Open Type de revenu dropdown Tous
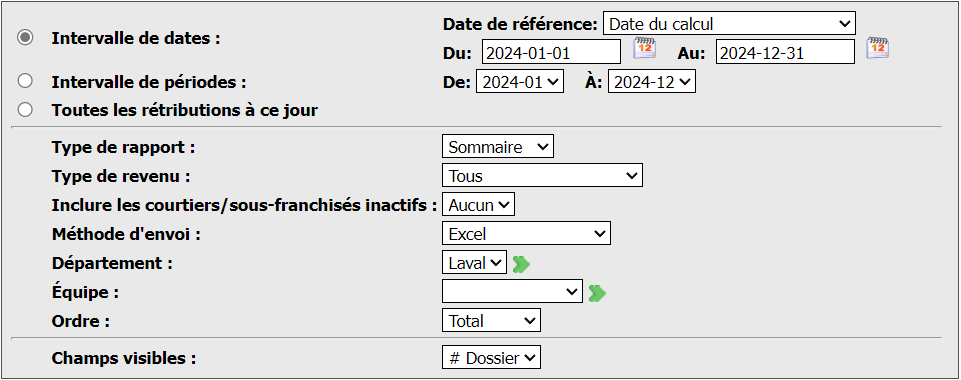The width and height of the screenshot is (961, 380). pyautogui.click(x=542, y=176)
